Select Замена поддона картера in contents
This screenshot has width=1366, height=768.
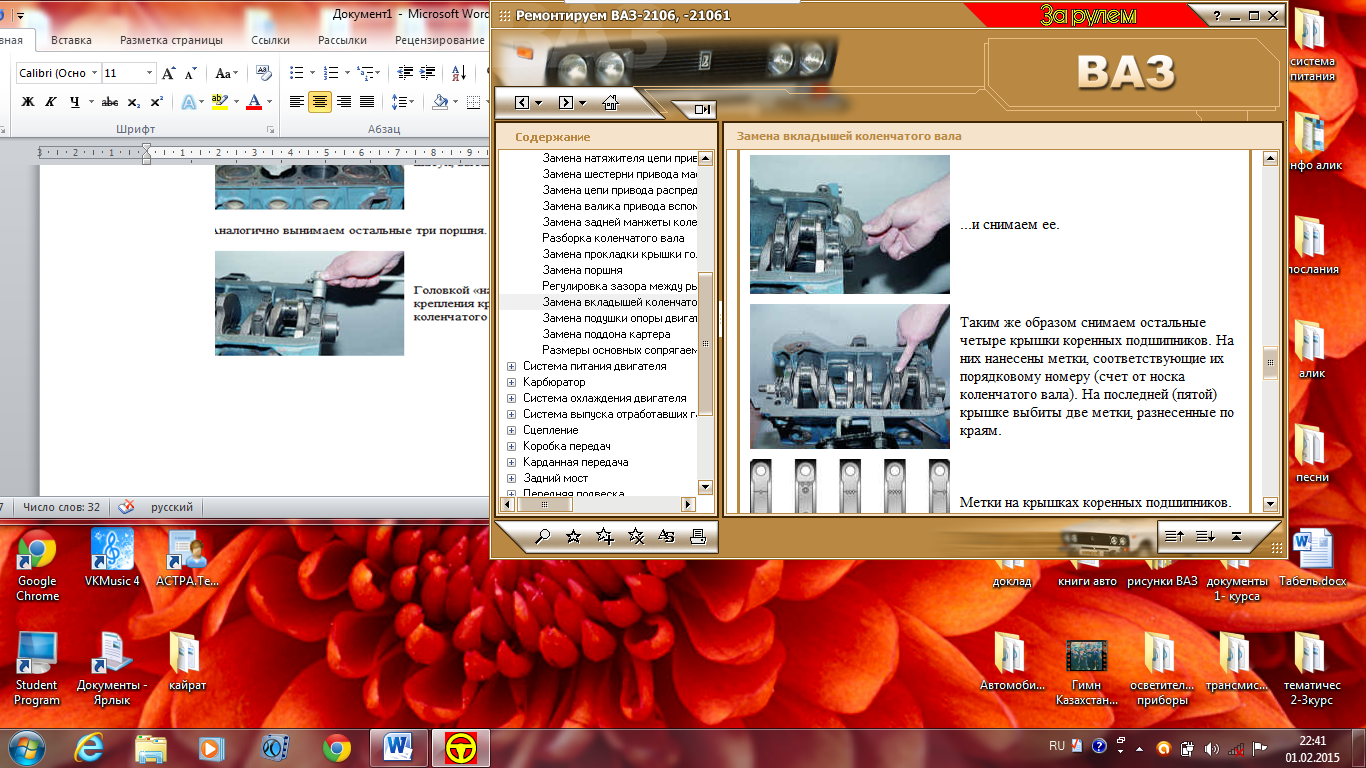coord(606,334)
